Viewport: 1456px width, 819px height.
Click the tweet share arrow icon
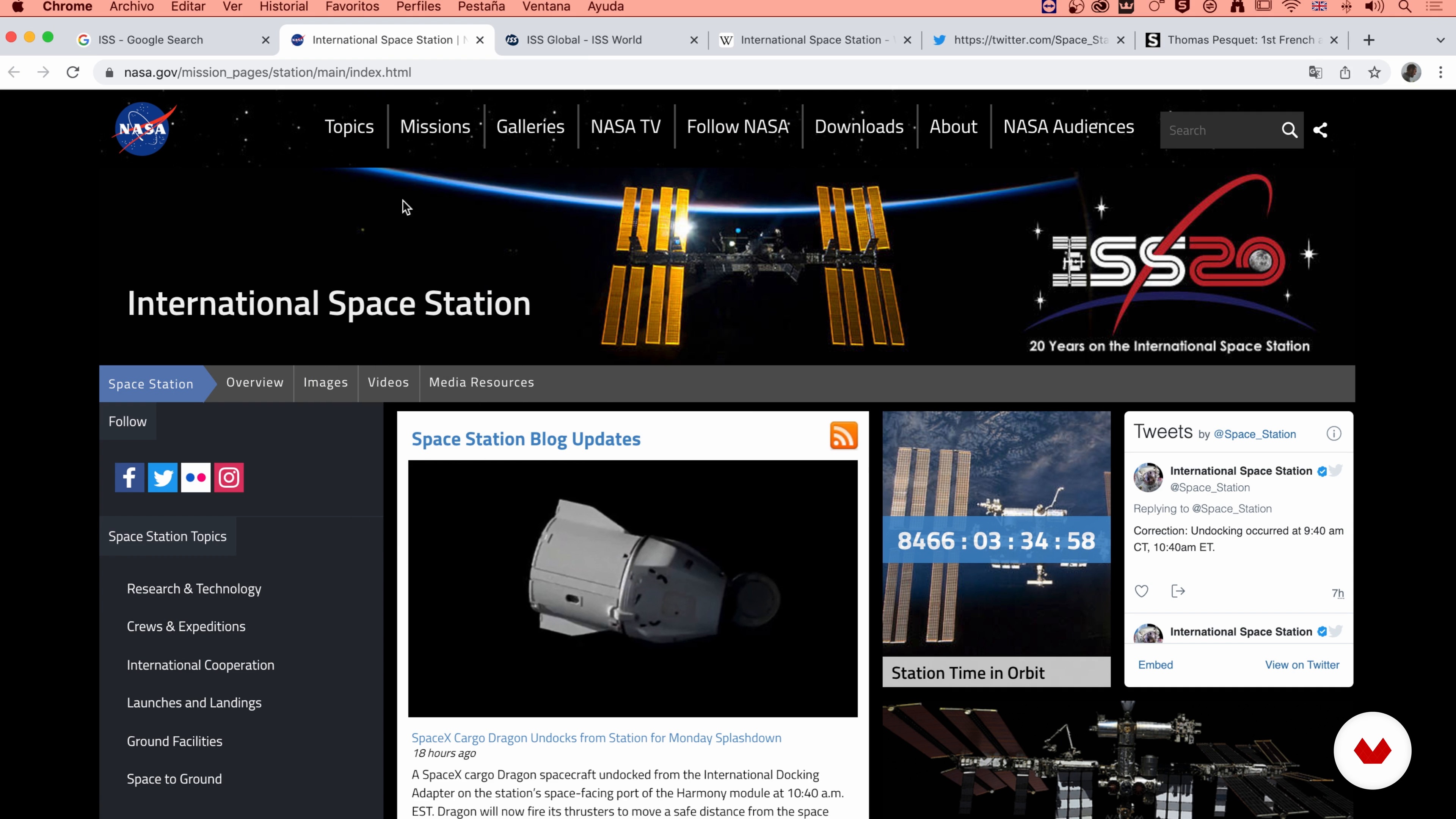click(1178, 591)
